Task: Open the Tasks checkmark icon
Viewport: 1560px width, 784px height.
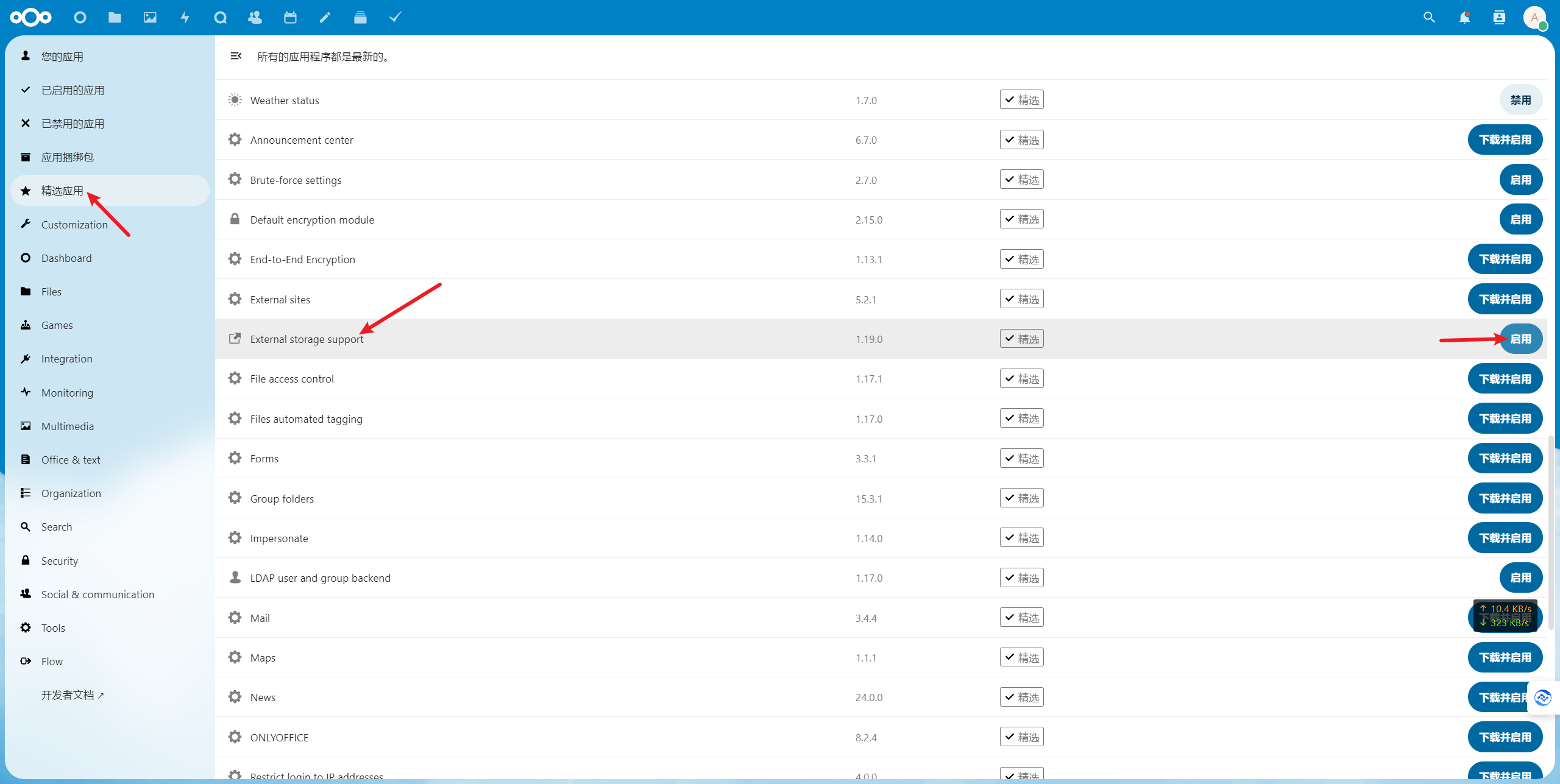Action: point(395,18)
